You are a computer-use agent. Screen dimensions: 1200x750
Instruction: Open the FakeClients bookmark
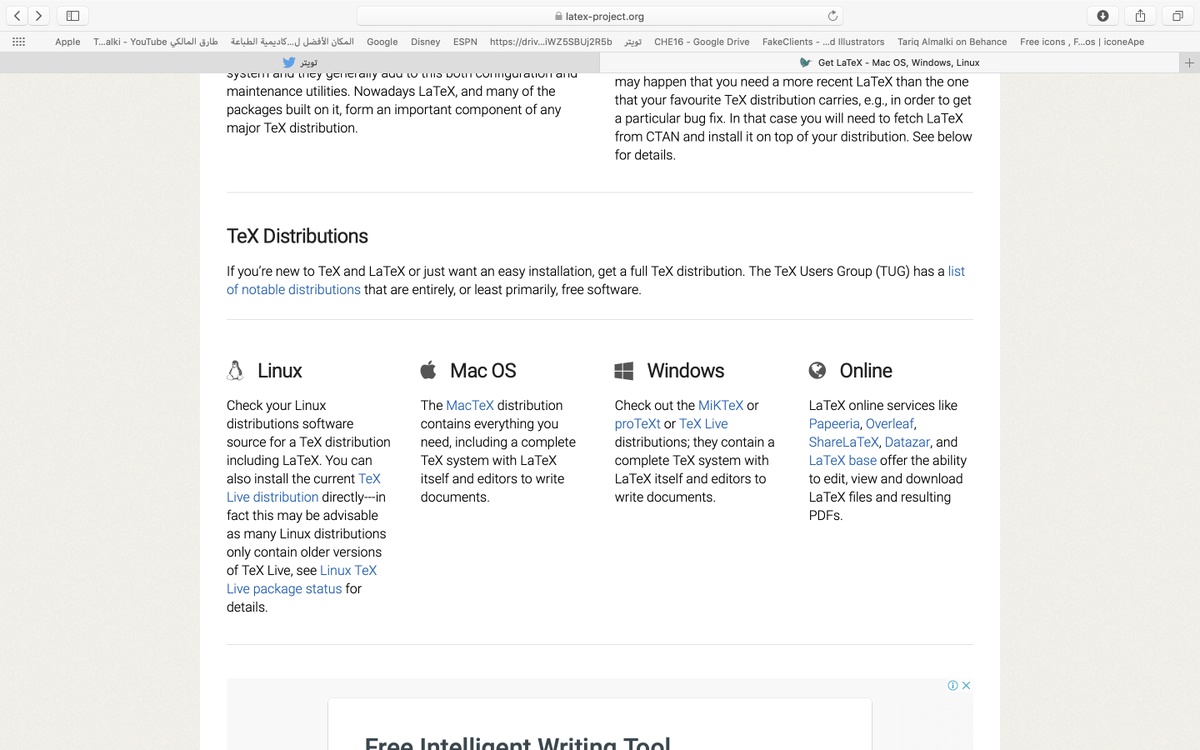(x=823, y=42)
